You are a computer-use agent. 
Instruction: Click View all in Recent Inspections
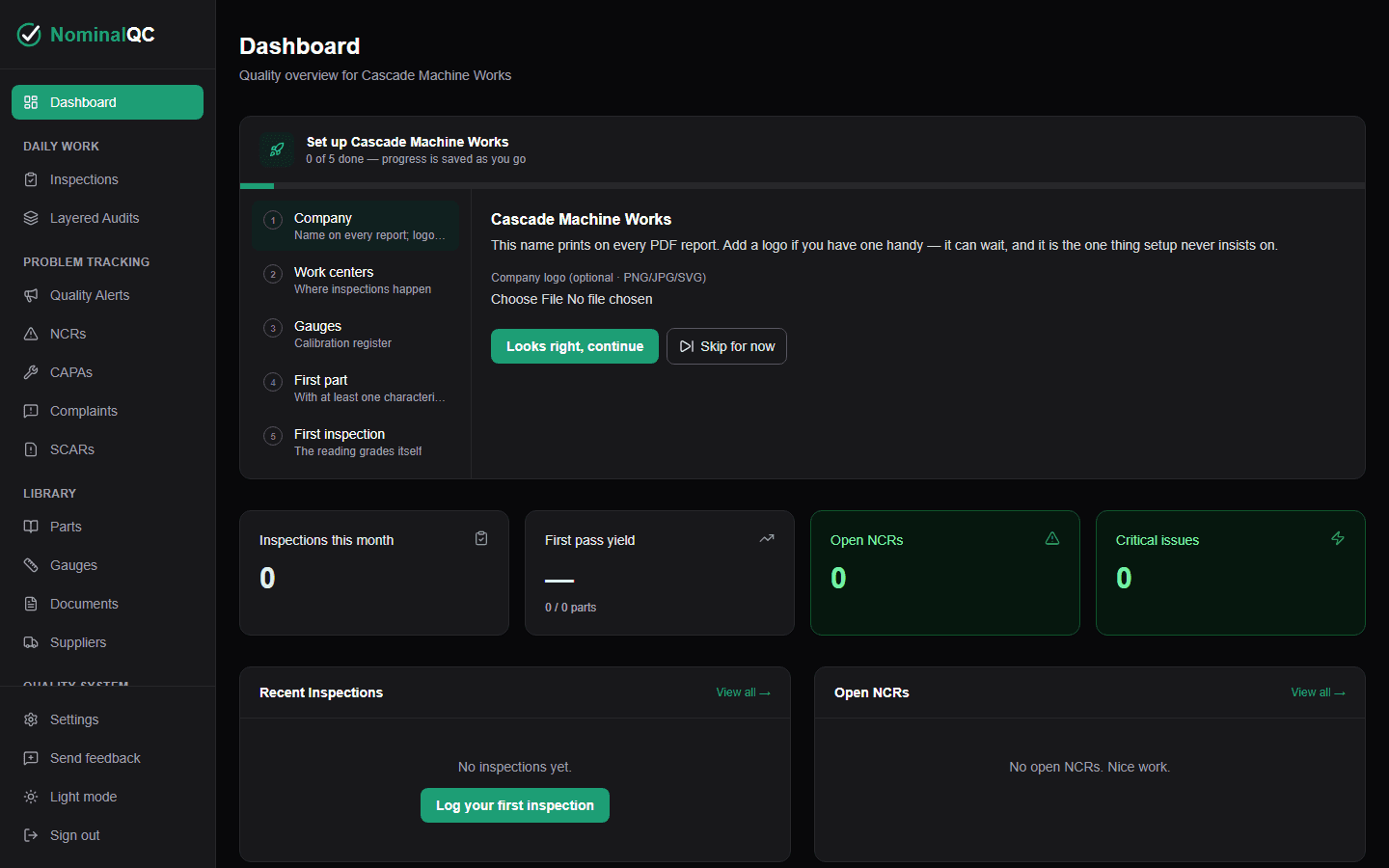pyautogui.click(x=743, y=692)
